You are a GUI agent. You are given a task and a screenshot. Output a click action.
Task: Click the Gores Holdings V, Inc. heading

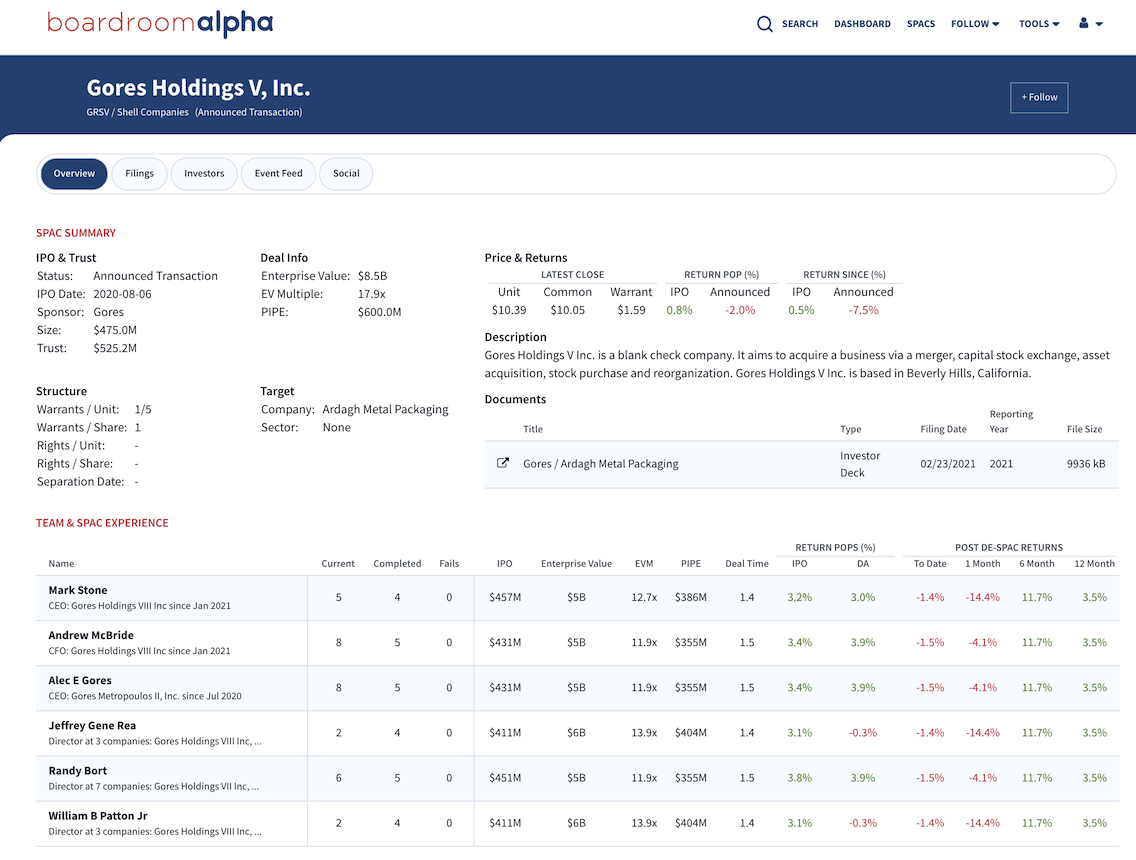[x=199, y=88]
